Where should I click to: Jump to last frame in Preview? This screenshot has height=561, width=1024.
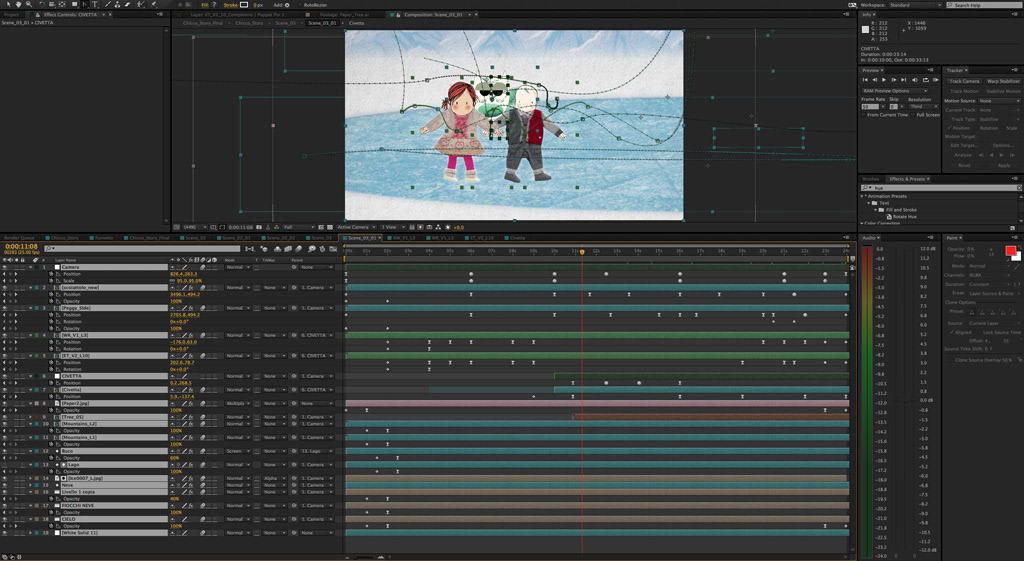[903, 80]
